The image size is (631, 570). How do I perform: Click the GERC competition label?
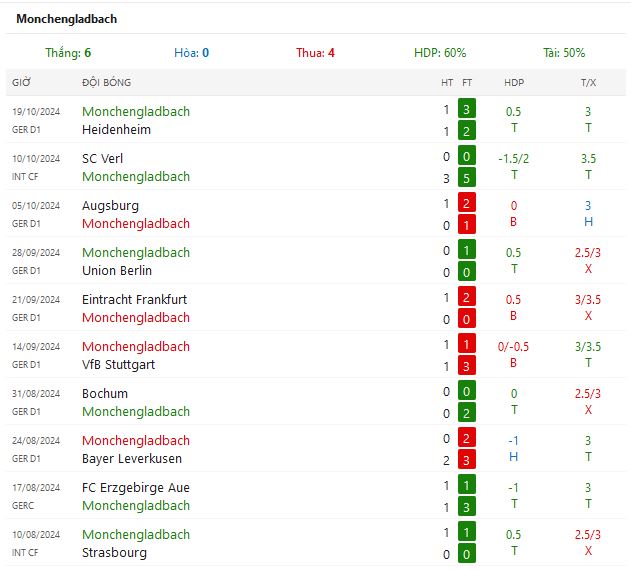[23, 506]
